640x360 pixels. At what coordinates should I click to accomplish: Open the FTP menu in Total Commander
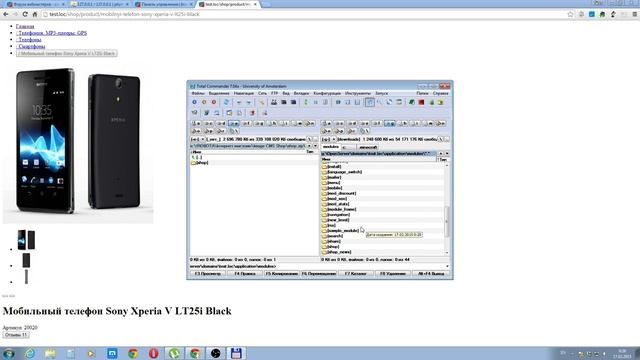tap(274, 93)
